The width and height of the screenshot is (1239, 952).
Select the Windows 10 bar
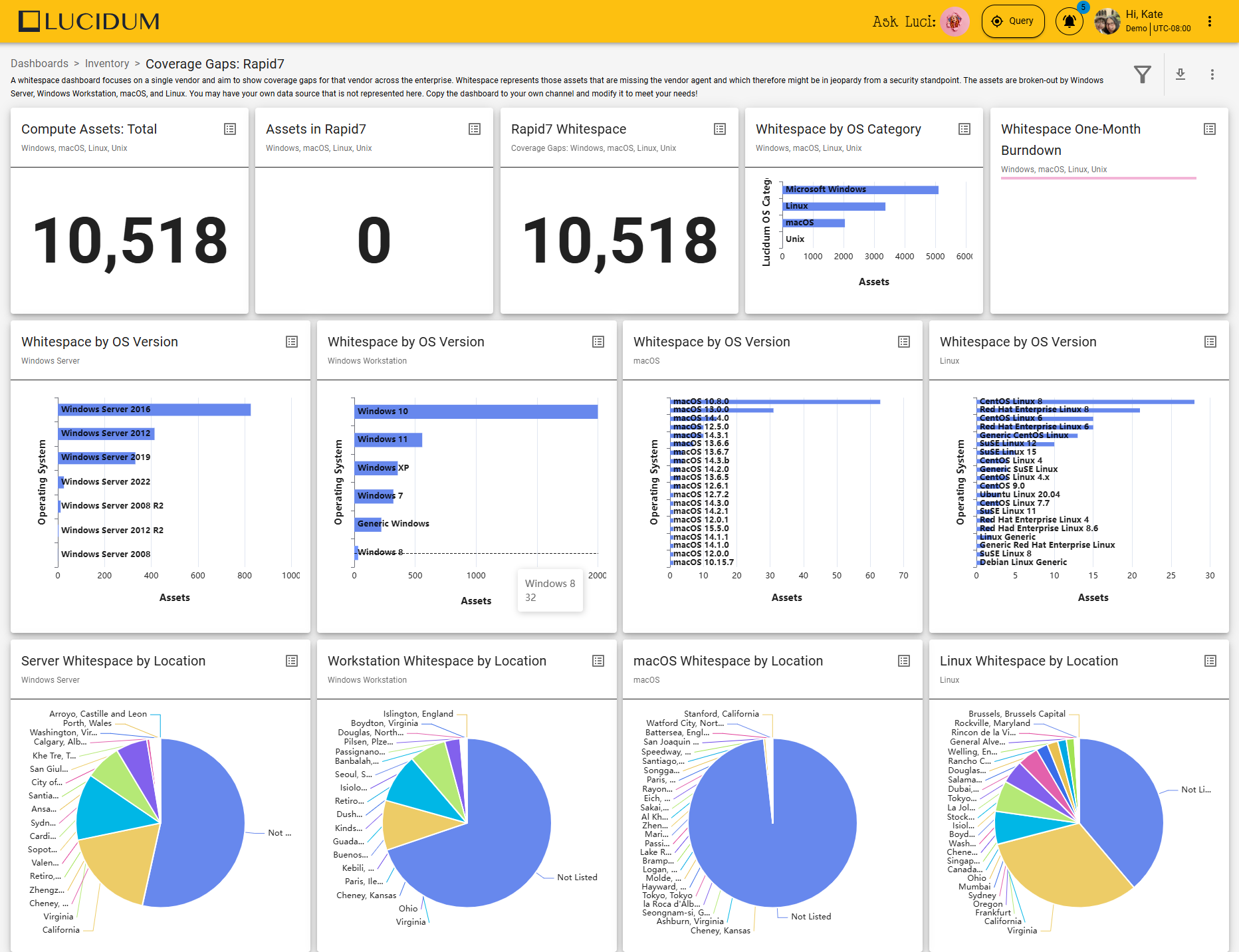476,412
